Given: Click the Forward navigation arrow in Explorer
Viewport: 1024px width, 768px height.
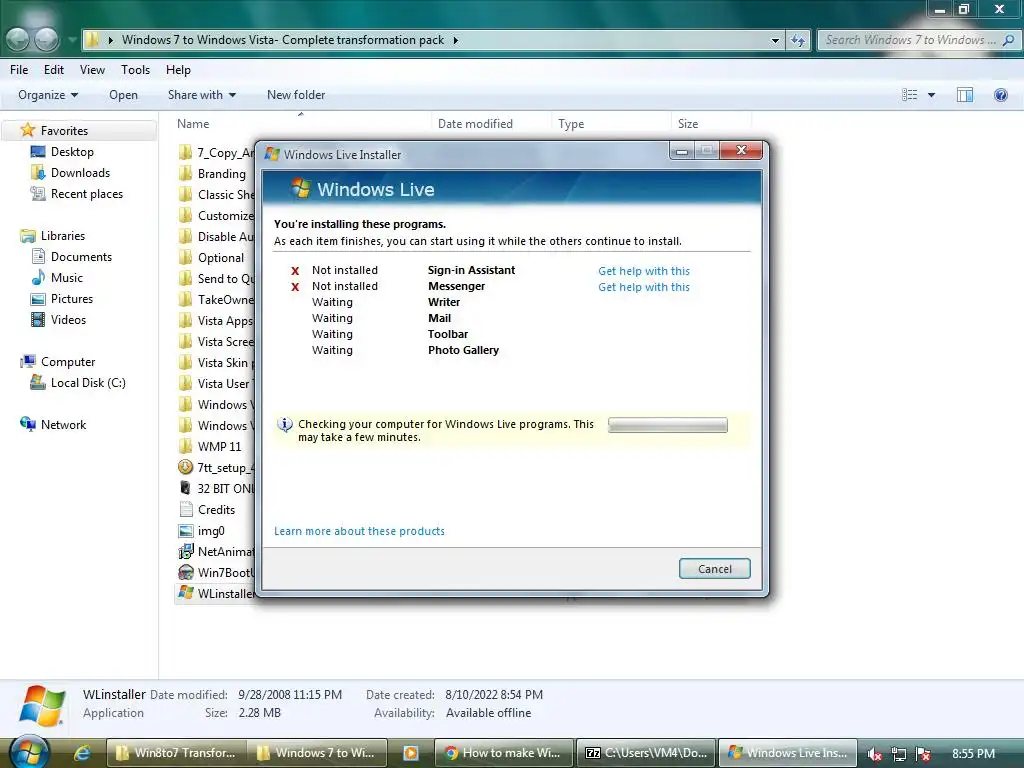Looking at the screenshot, I should (x=46, y=40).
